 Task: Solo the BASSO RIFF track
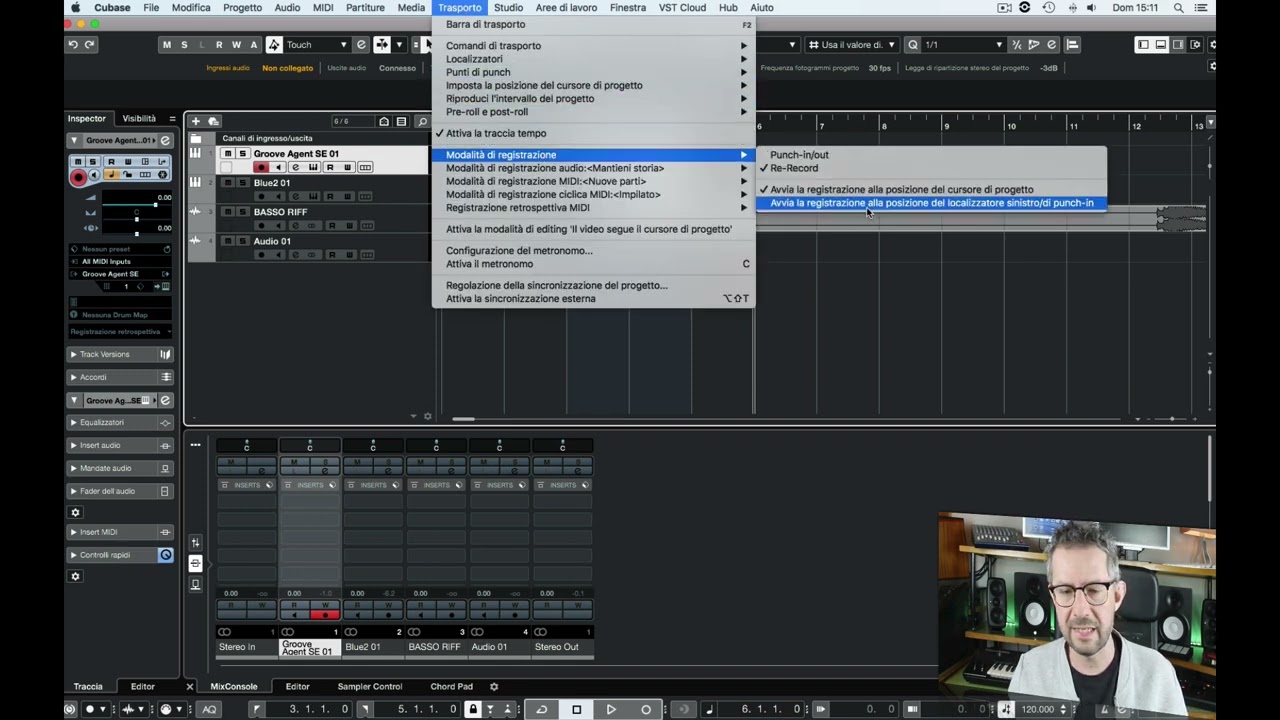pos(241,212)
